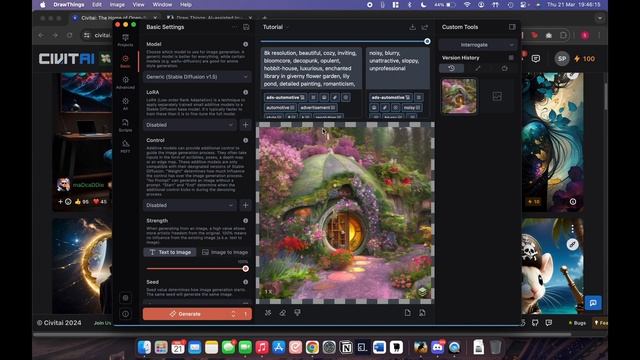Switch to the Civitai browser tab

(x=114, y=18)
